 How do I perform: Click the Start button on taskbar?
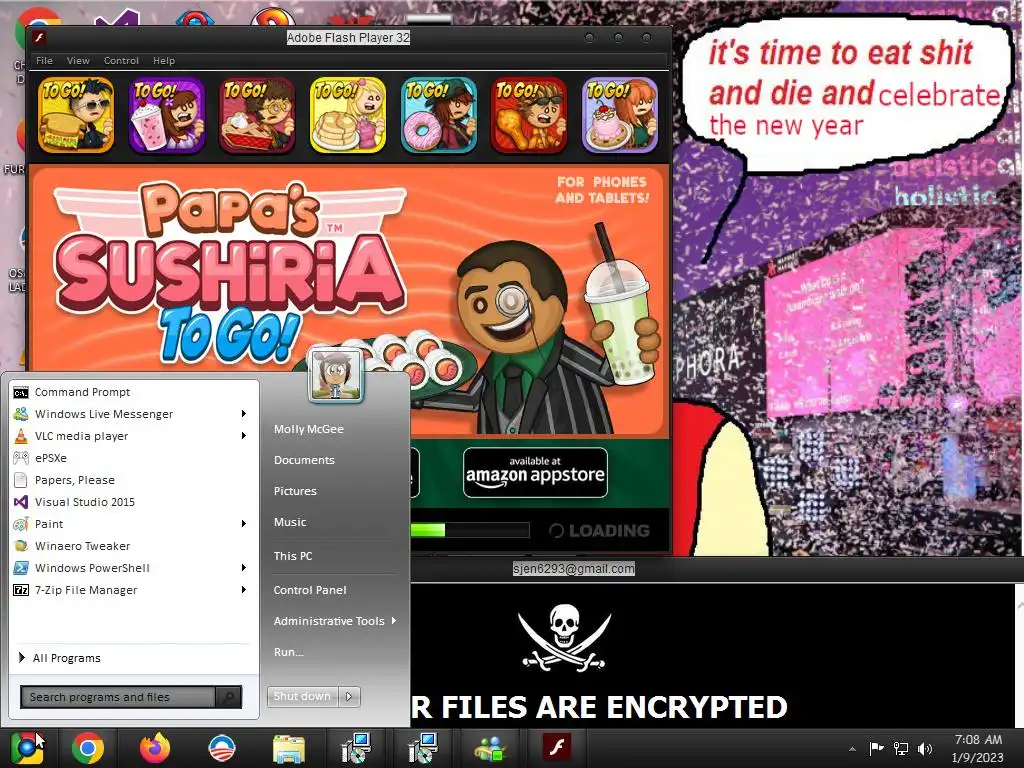pos(27,748)
